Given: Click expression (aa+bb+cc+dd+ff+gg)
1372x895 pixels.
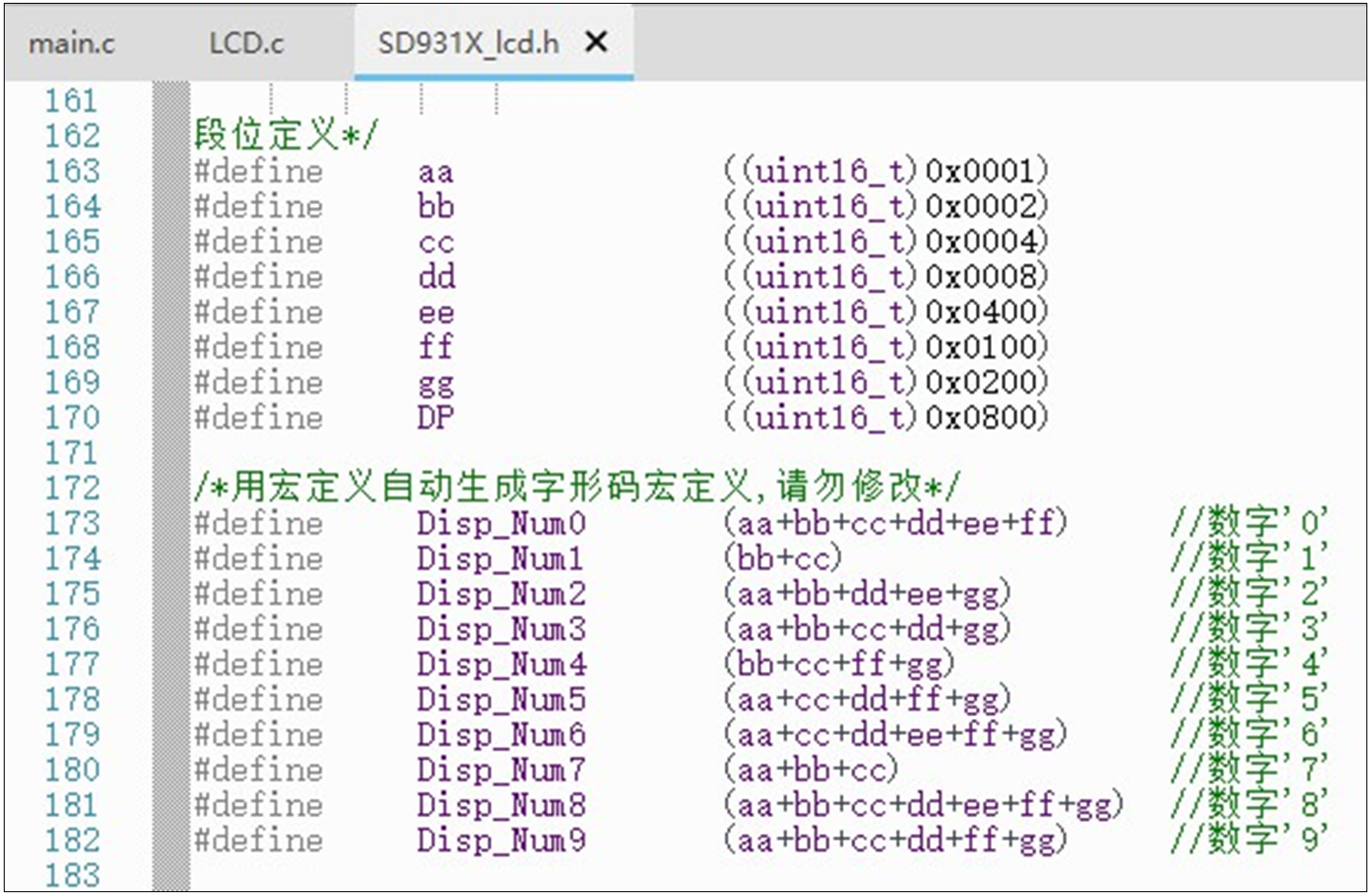Looking at the screenshot, I should tap(895, 840).
